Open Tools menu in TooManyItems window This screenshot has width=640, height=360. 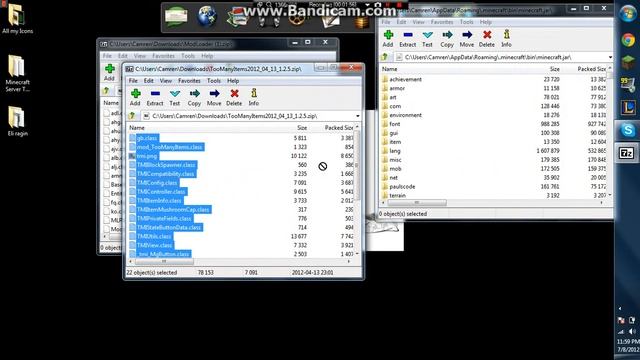(x=213, y=81)
